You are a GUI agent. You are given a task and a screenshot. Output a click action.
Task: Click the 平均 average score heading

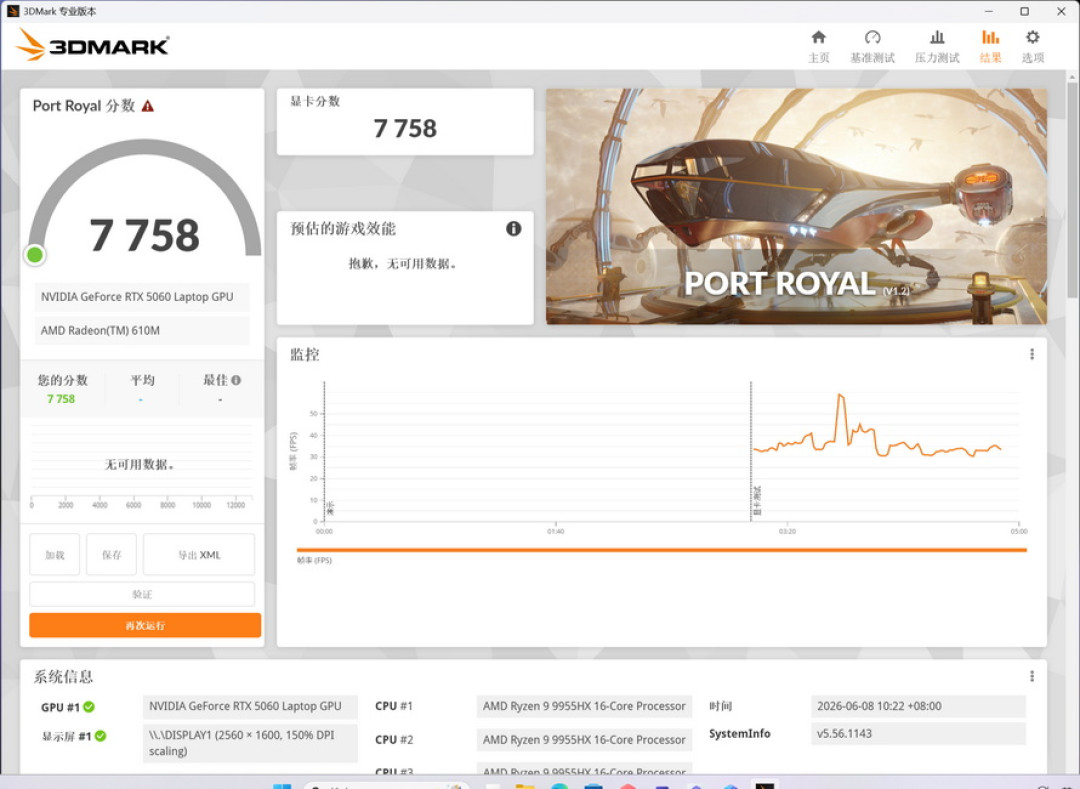click(143, 380)
